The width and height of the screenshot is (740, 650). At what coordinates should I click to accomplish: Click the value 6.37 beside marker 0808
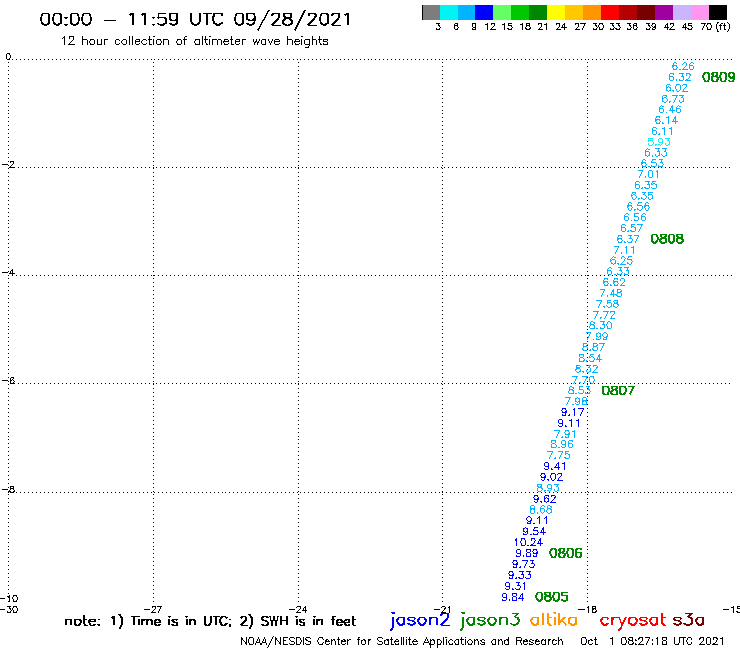[x=628, y=239]
